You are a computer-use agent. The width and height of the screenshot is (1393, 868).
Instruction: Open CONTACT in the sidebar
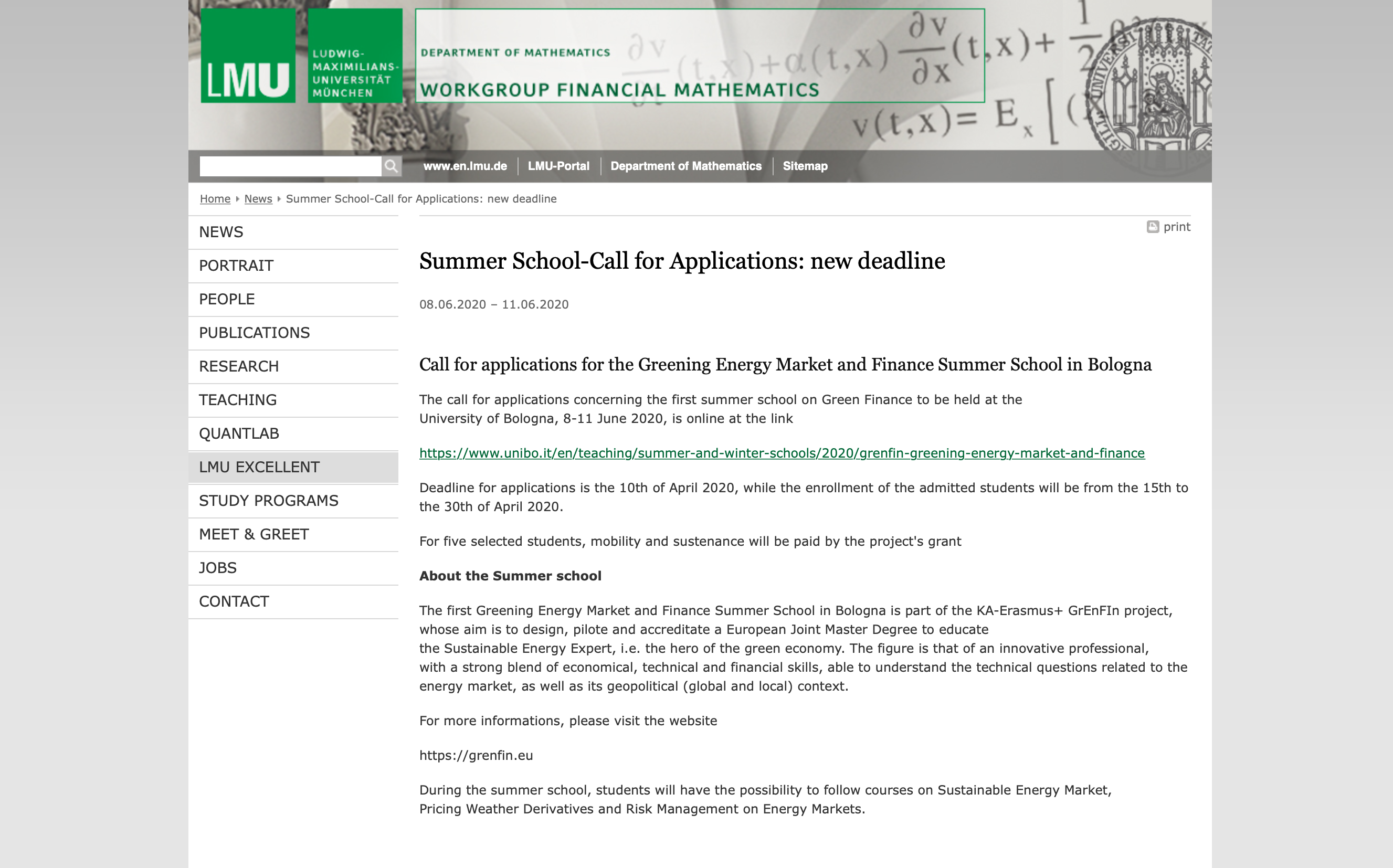point(293,601)
